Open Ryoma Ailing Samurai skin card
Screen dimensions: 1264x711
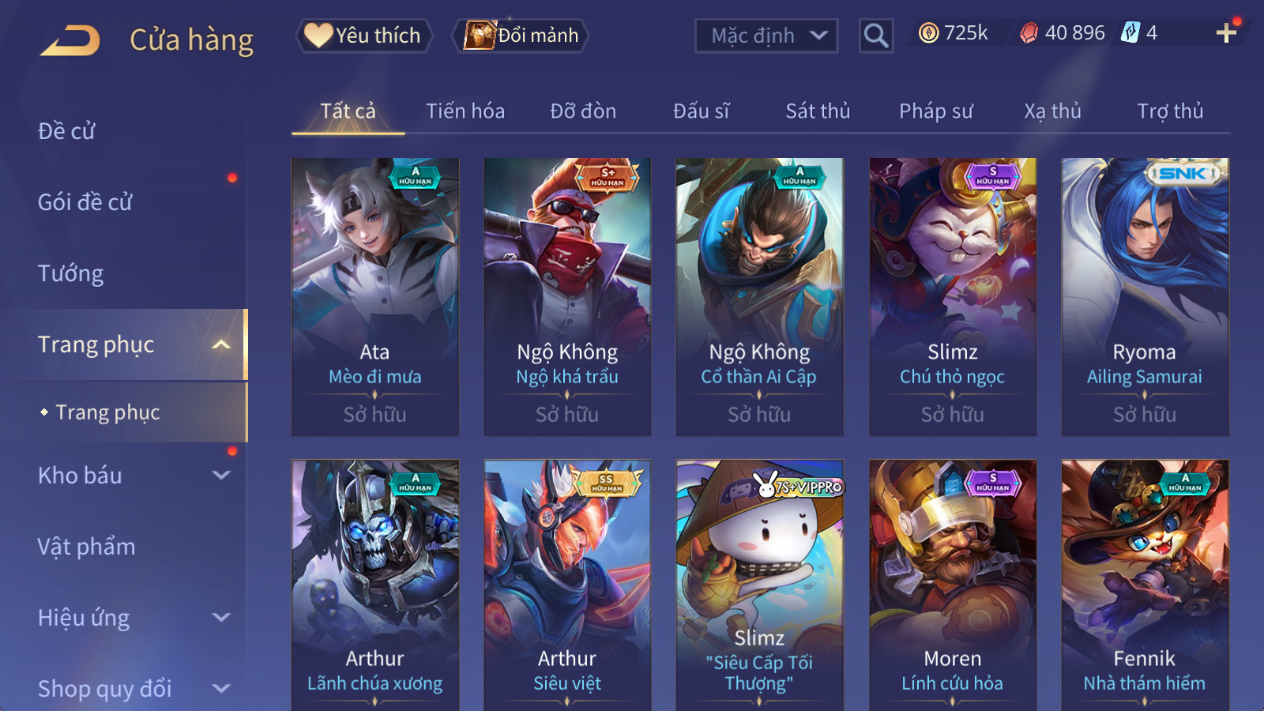pyautogui.click(x=1145, y=297)
